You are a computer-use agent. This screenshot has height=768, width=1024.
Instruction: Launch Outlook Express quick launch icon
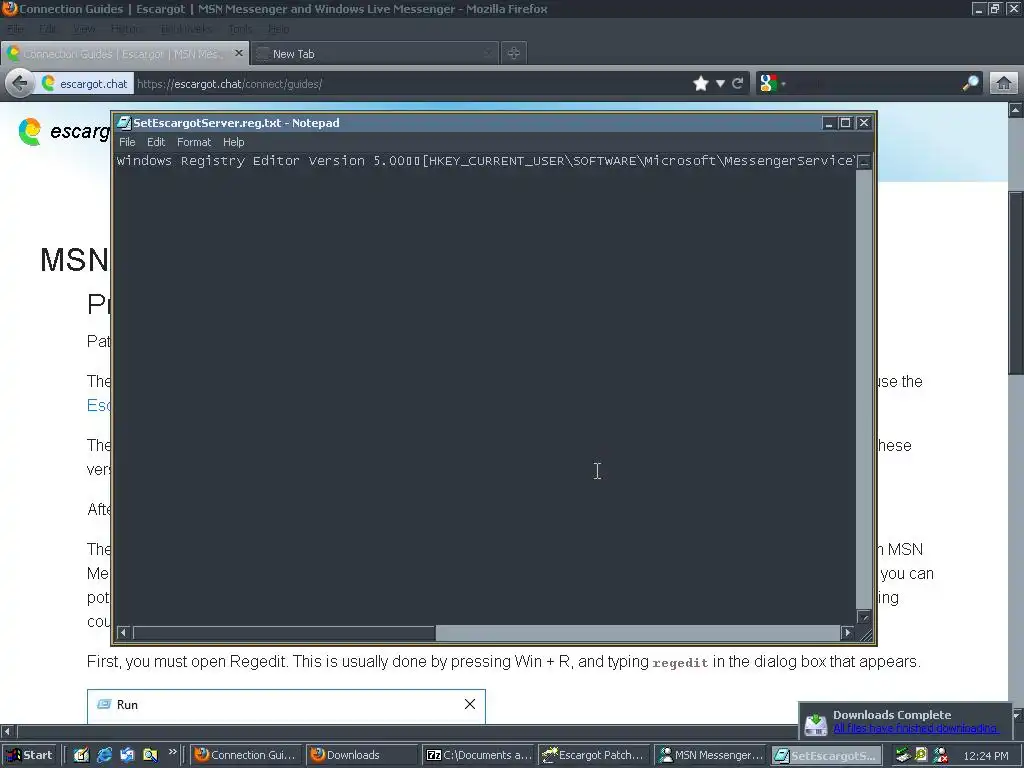pyautogui.click(x=127, y=755)
